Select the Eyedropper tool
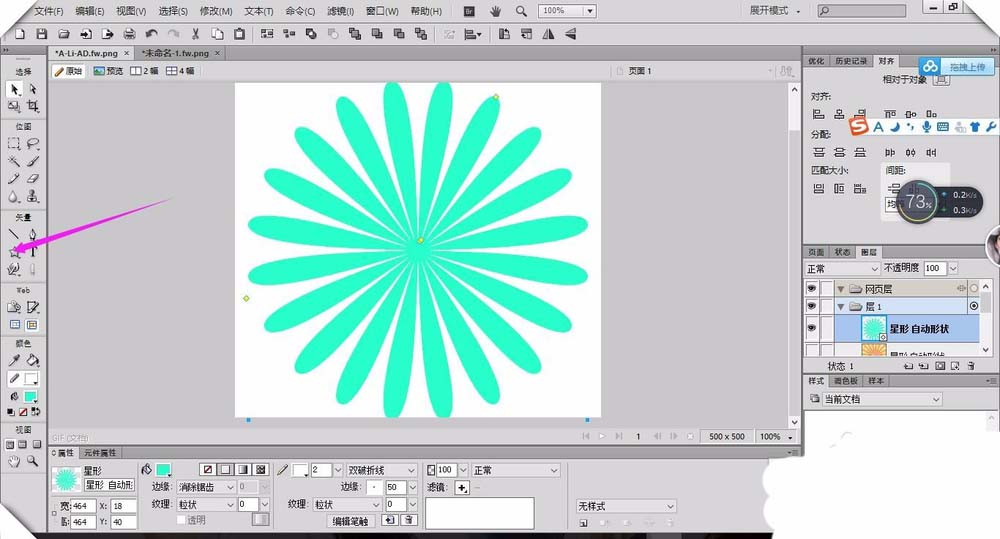Image resolution: width=1000 pixels, height=539 pixels. point(14,360)
